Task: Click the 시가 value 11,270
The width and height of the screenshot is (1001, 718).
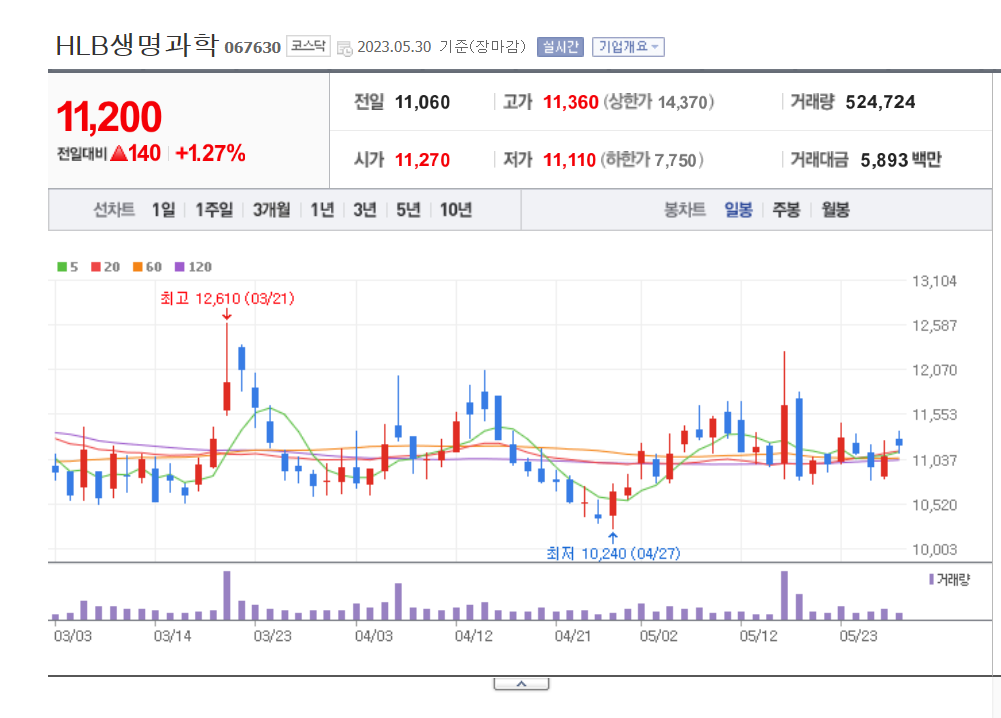Action: tap(422, 160)
